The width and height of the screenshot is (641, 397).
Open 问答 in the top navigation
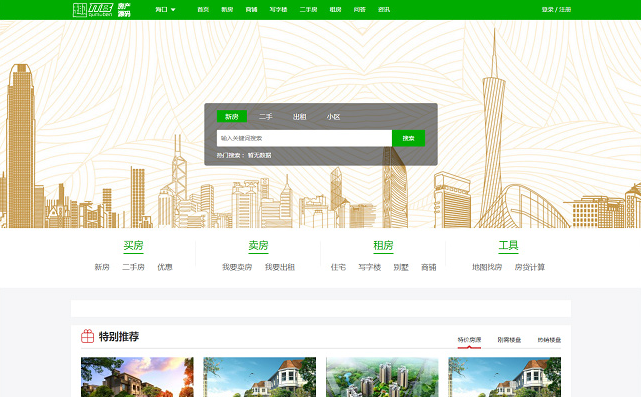[359, 9]
